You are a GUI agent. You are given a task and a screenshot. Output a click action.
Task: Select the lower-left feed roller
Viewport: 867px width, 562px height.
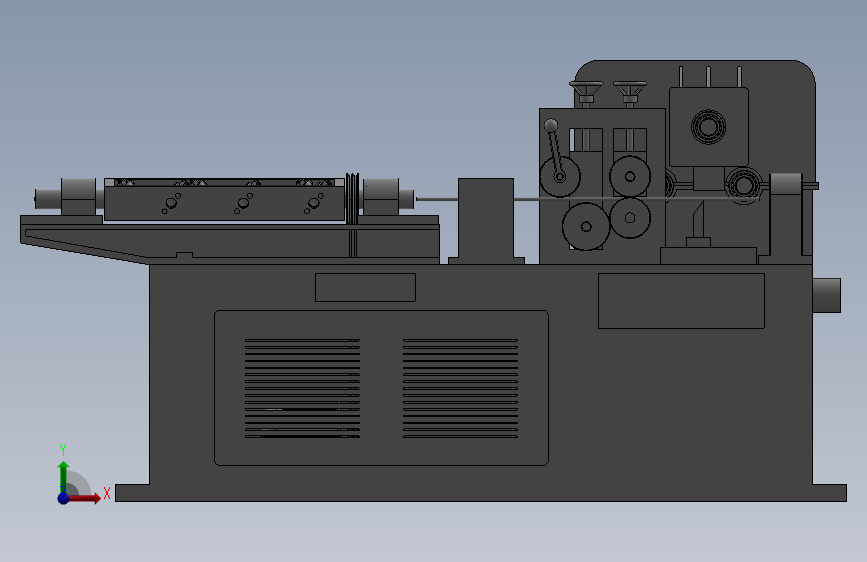586,226
